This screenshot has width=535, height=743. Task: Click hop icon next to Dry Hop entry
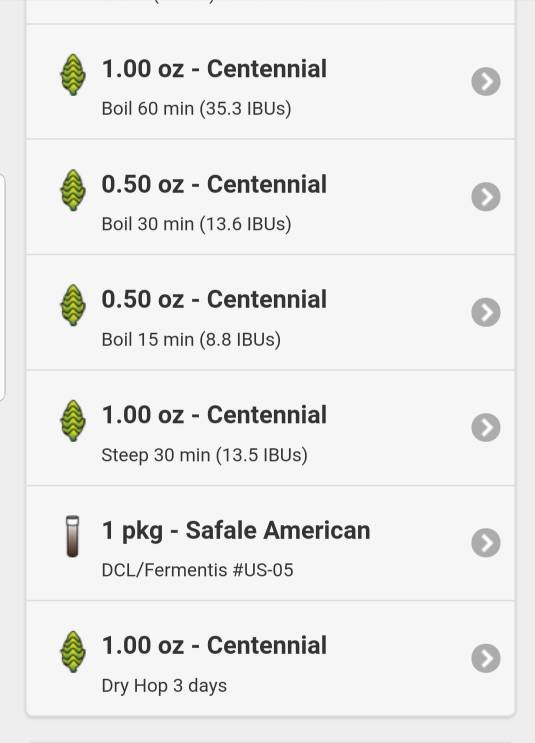pos(73,652)
